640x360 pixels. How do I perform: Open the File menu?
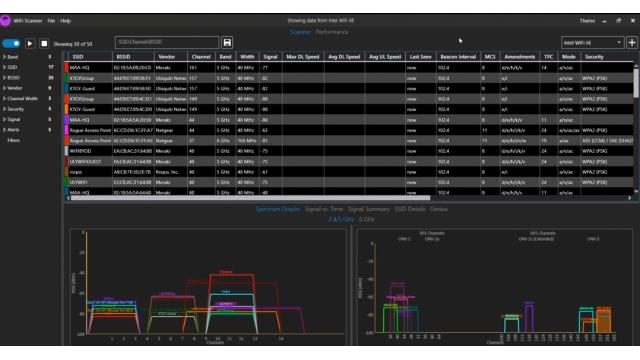tap(51, 21)
